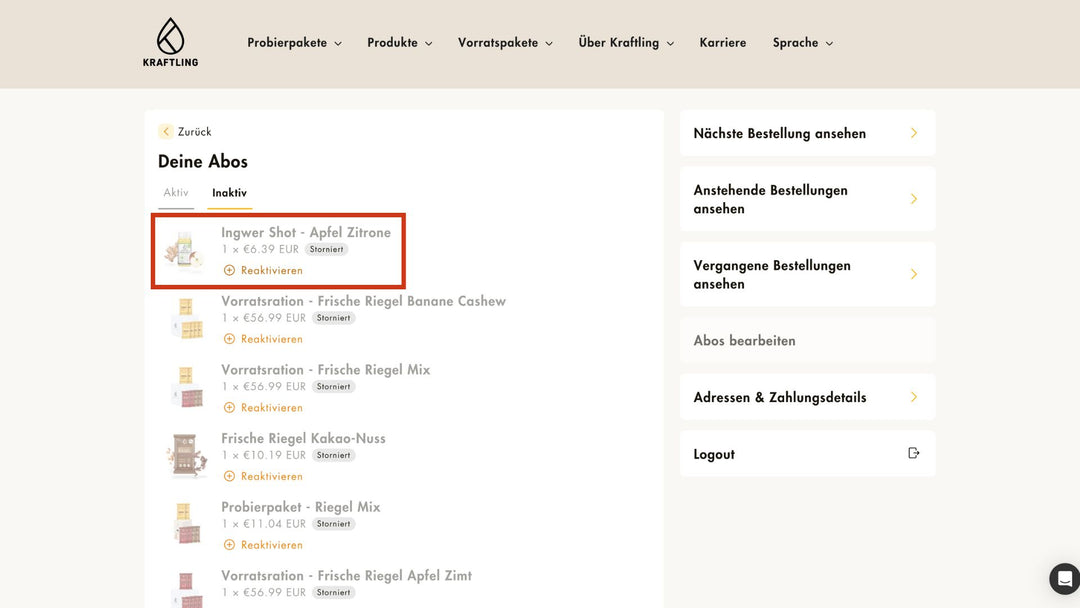Open the Sprache language dropdown
The width and height of the screenshot is (1080, 608).
click(802, 43)
